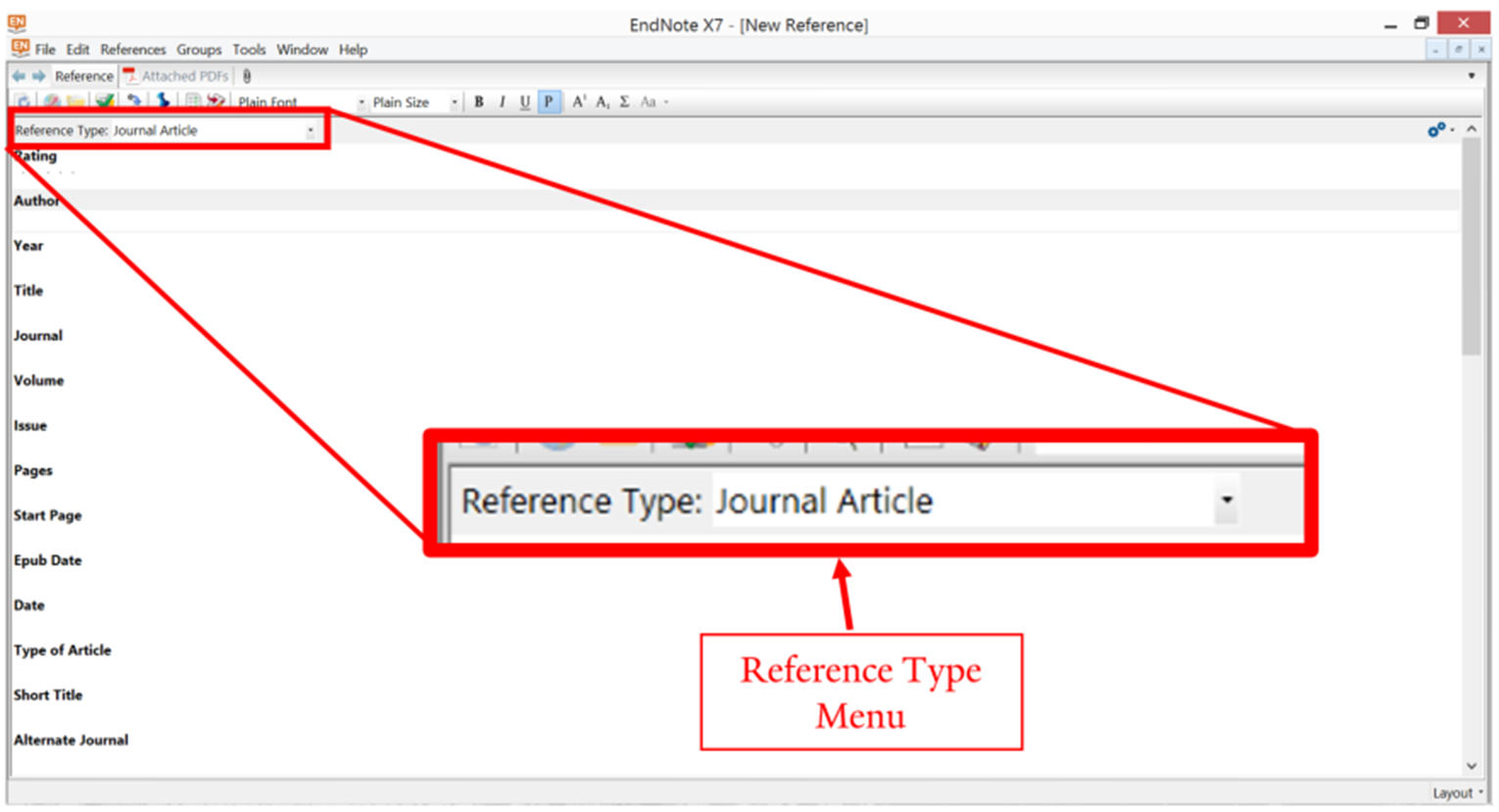Restore the inner New Reference window
Screen dimensions: 1499x812
pos(1459,49)
